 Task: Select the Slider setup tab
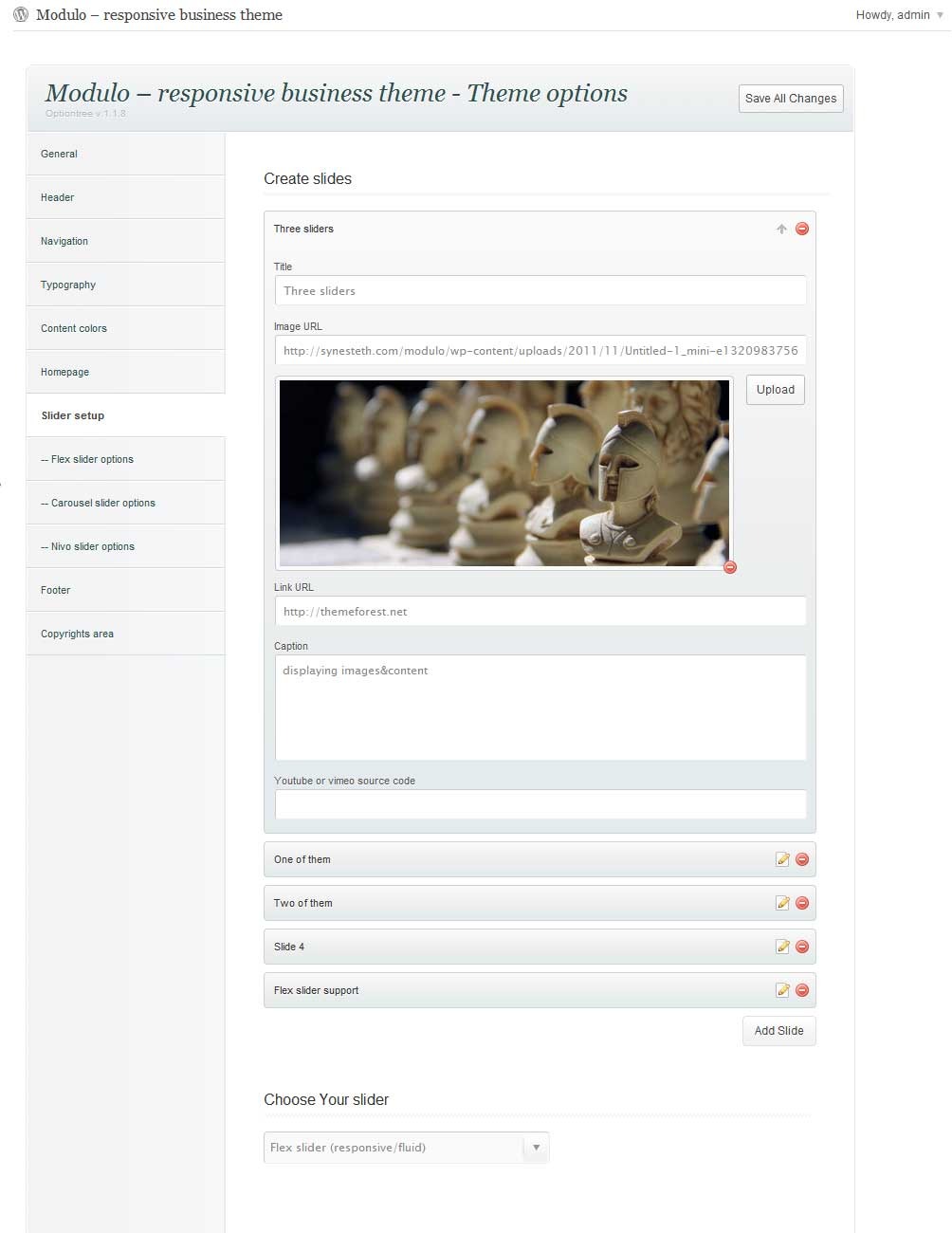(x=126, y=415)
